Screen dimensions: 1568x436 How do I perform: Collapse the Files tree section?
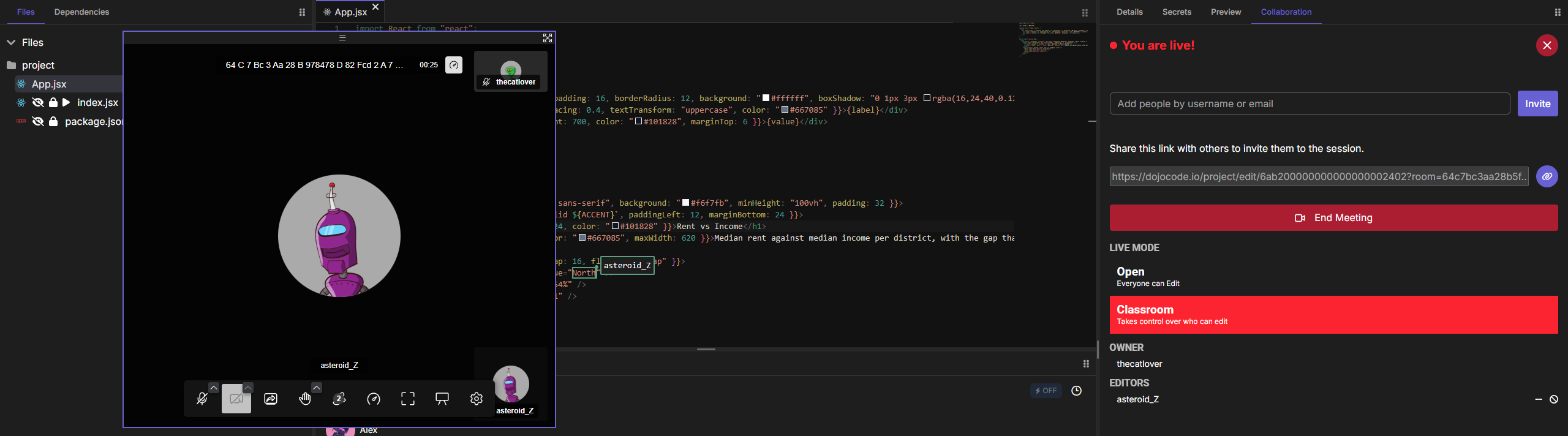tap(11, 43)
